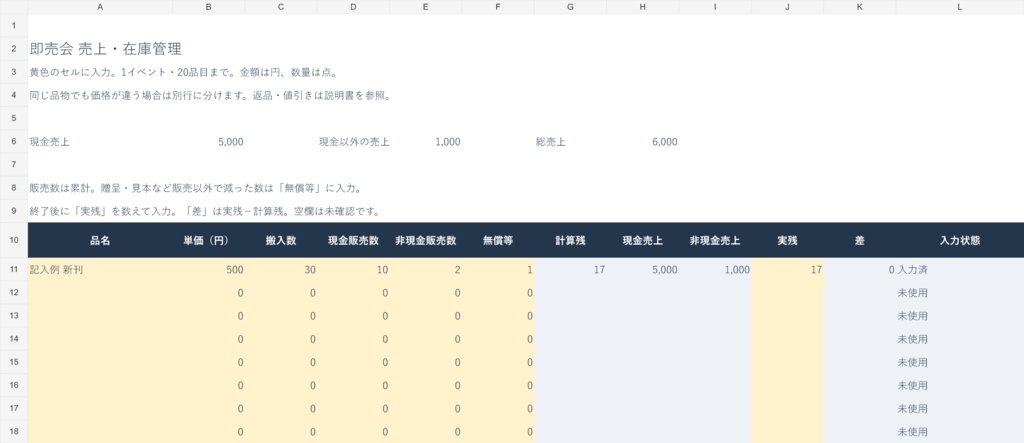Select the 搬入数 cell showing 30

[281, 269]
